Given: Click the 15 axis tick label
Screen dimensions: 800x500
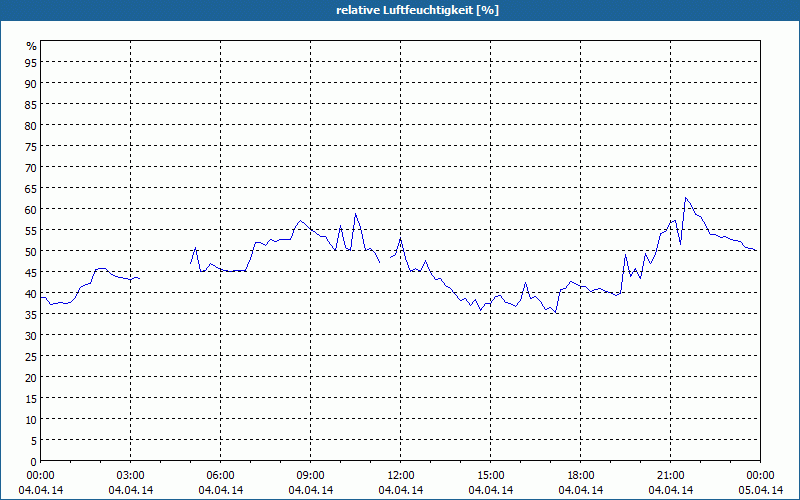Looking at the screenshot, I should (x=31, y=398).
